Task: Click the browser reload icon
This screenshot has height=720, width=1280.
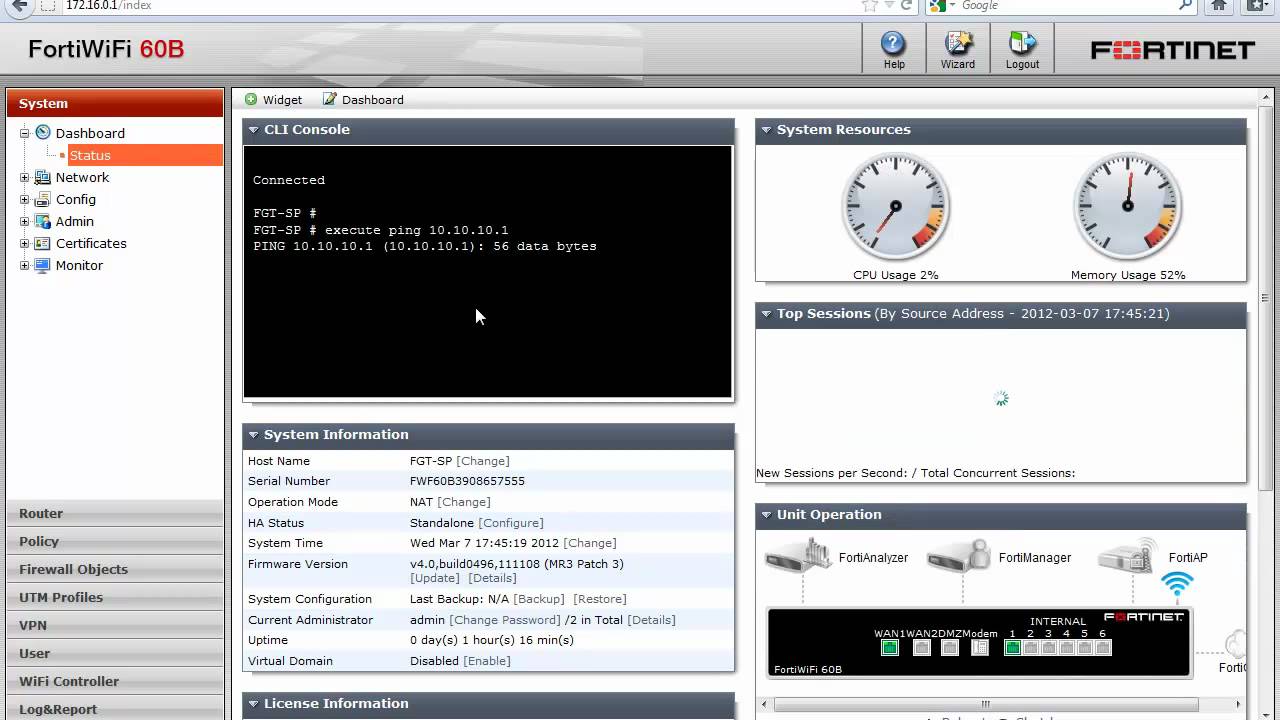Action: coord(907,5)
